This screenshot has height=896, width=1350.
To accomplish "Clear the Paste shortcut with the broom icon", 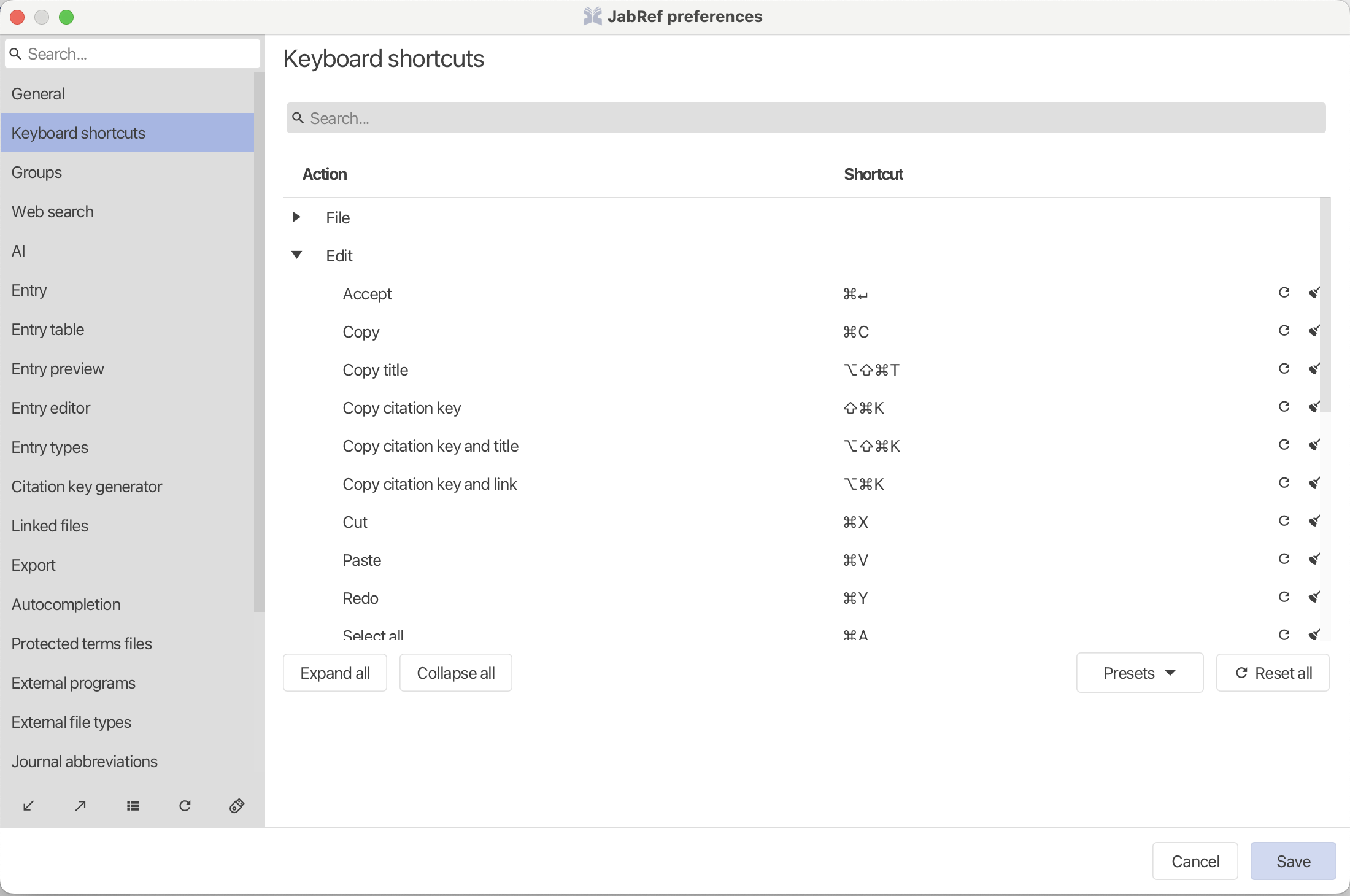I will 1314,559.
